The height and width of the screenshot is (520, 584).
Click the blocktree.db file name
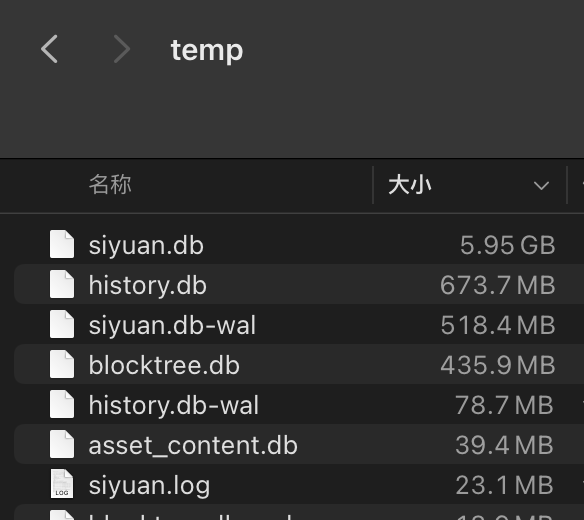pos(164,365)
